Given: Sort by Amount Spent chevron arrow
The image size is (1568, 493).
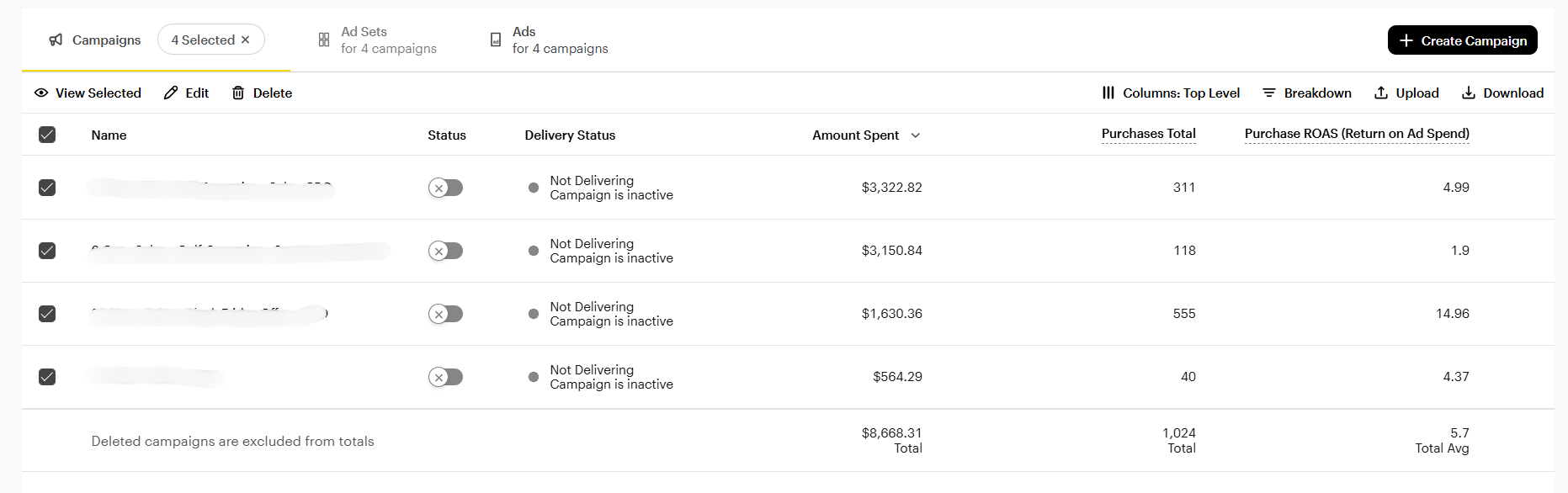Looking at the screenshot, I should (x=916, y=135).
